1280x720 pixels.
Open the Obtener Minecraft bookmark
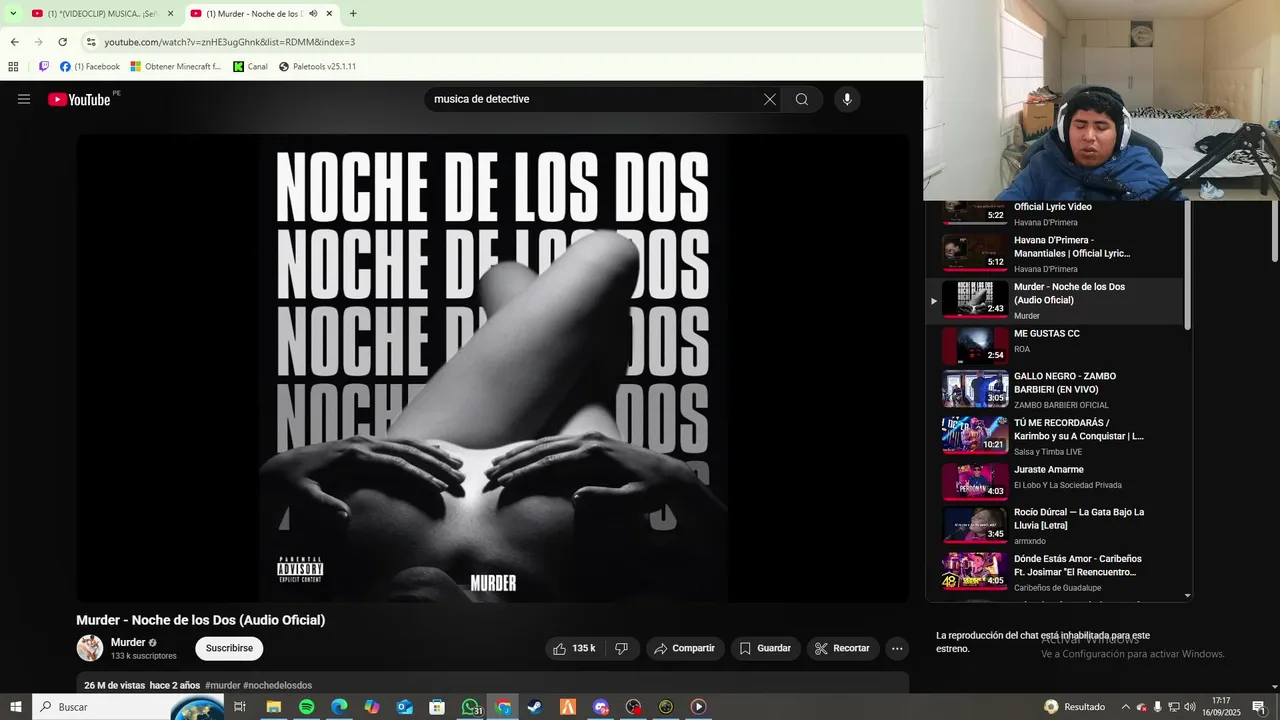176,67
